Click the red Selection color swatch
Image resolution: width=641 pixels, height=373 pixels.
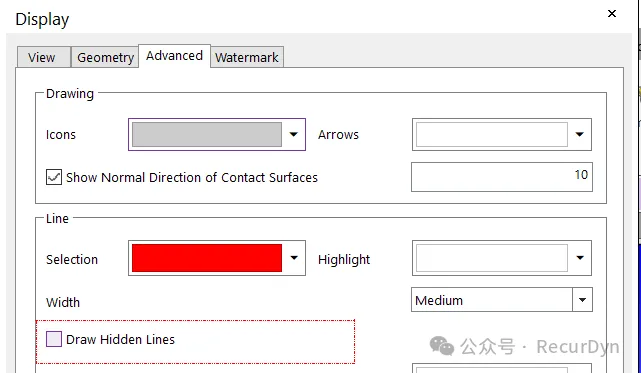click(x=207, y=258)
